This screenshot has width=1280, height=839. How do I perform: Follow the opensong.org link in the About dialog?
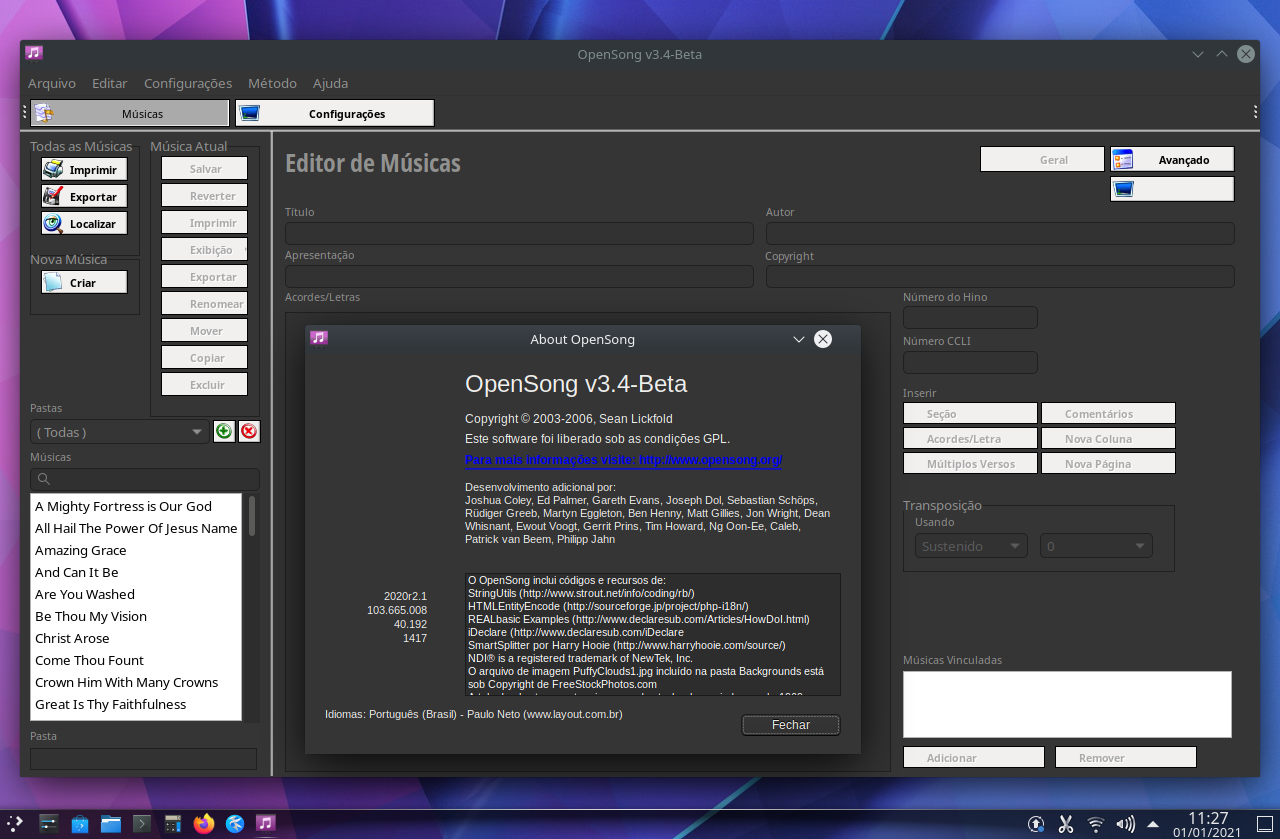click(623, 459)
